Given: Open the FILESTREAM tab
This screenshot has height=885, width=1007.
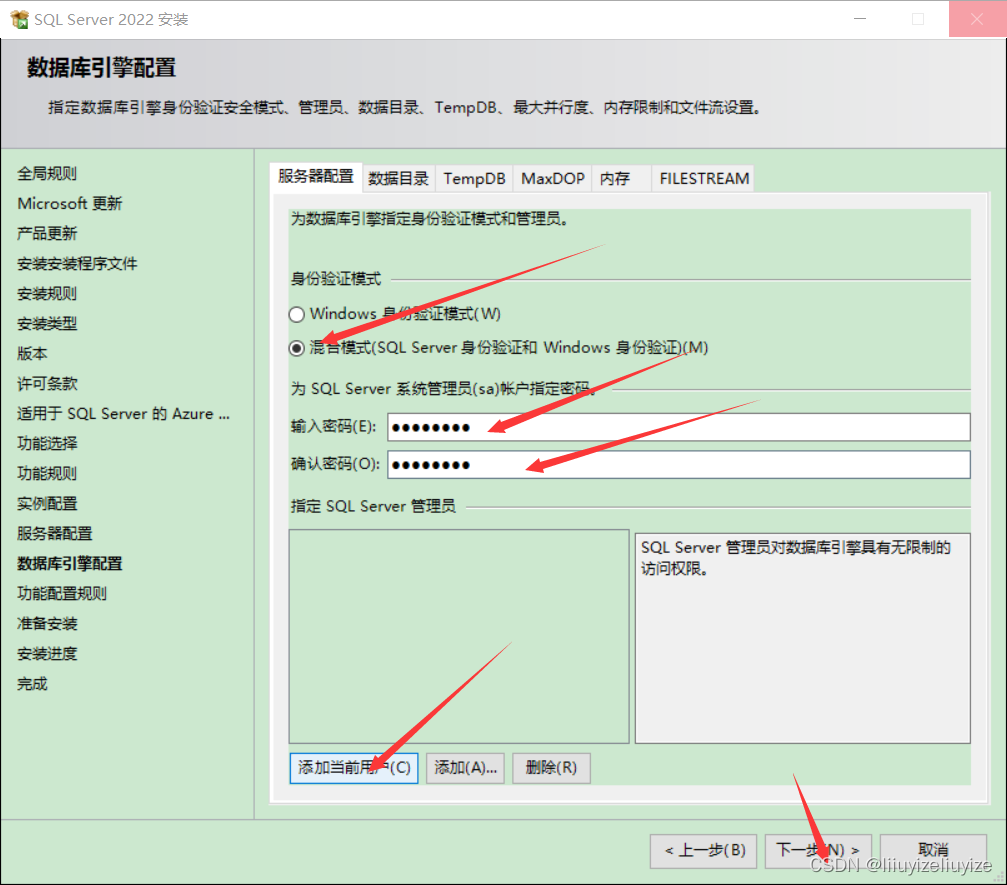Looking at the screenshot, I should 704,179.
